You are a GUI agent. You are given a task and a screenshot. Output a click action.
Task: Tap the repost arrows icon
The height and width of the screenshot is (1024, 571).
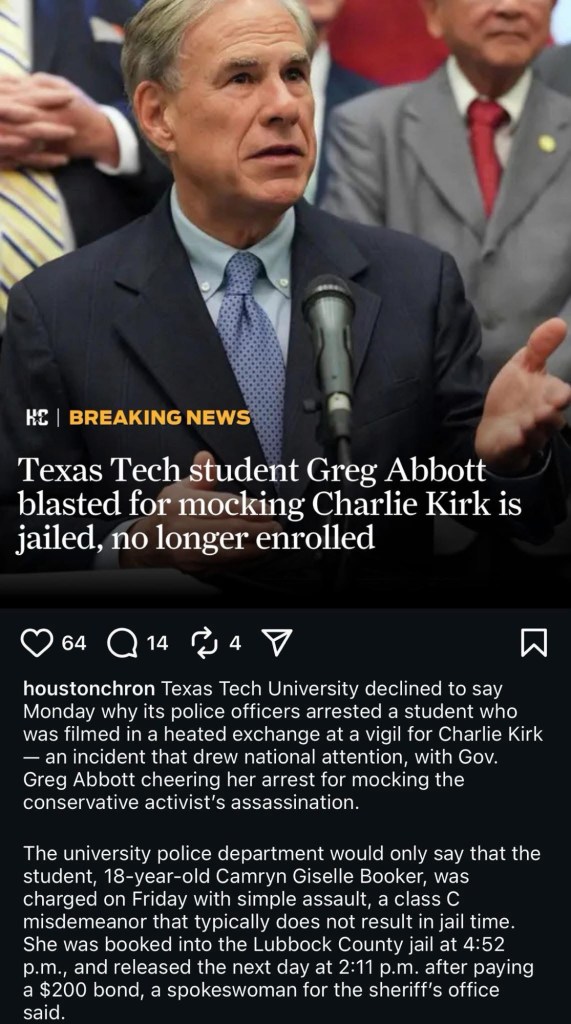click(x=204, y=643)
